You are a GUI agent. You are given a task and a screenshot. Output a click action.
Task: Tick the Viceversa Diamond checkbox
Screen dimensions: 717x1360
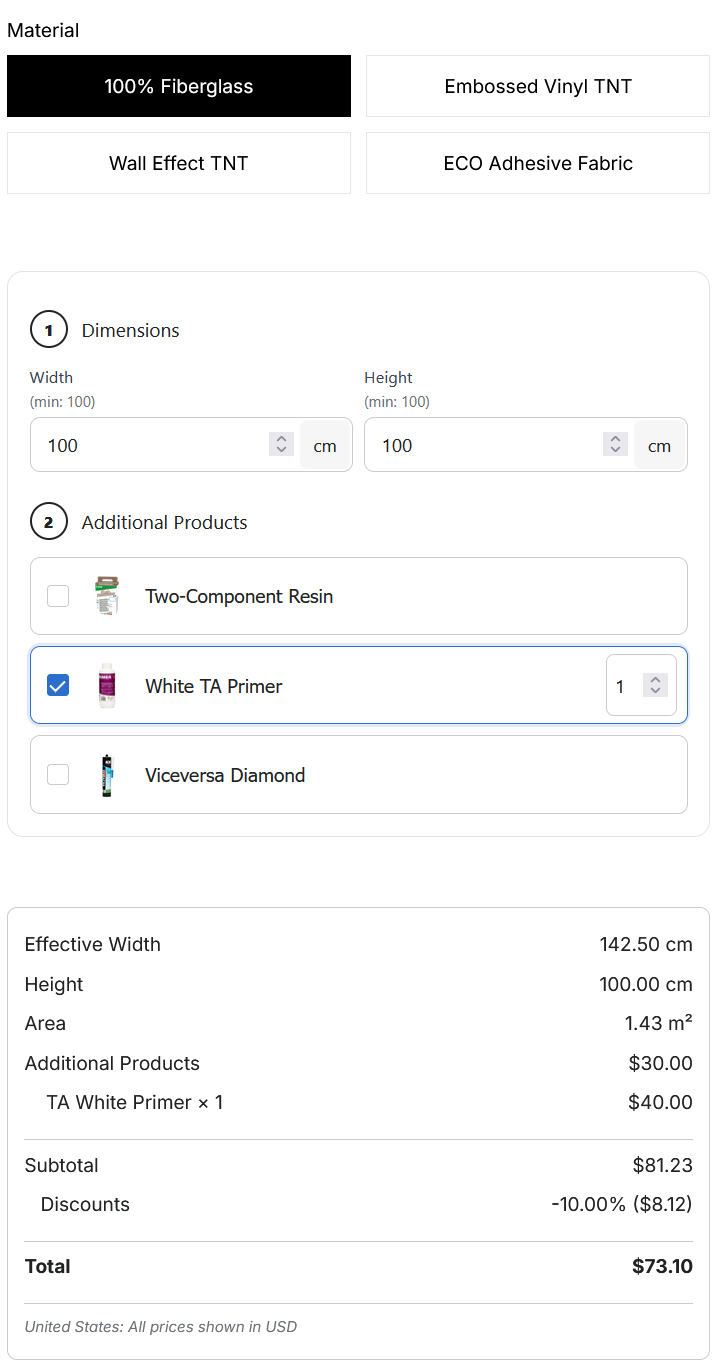coord(58,775)
